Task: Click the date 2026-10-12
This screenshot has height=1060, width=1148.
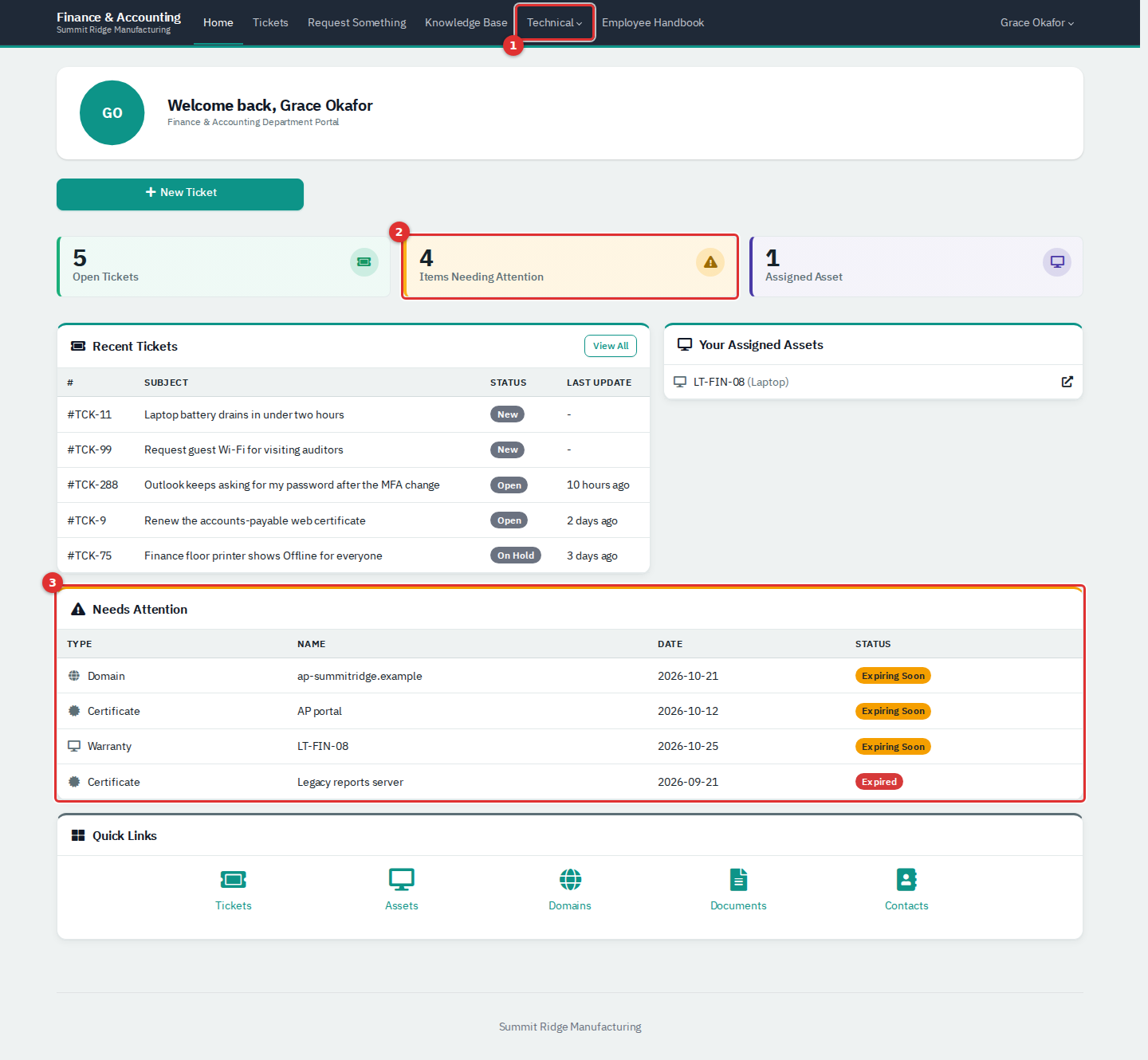Action: click(x=688, y=711)
